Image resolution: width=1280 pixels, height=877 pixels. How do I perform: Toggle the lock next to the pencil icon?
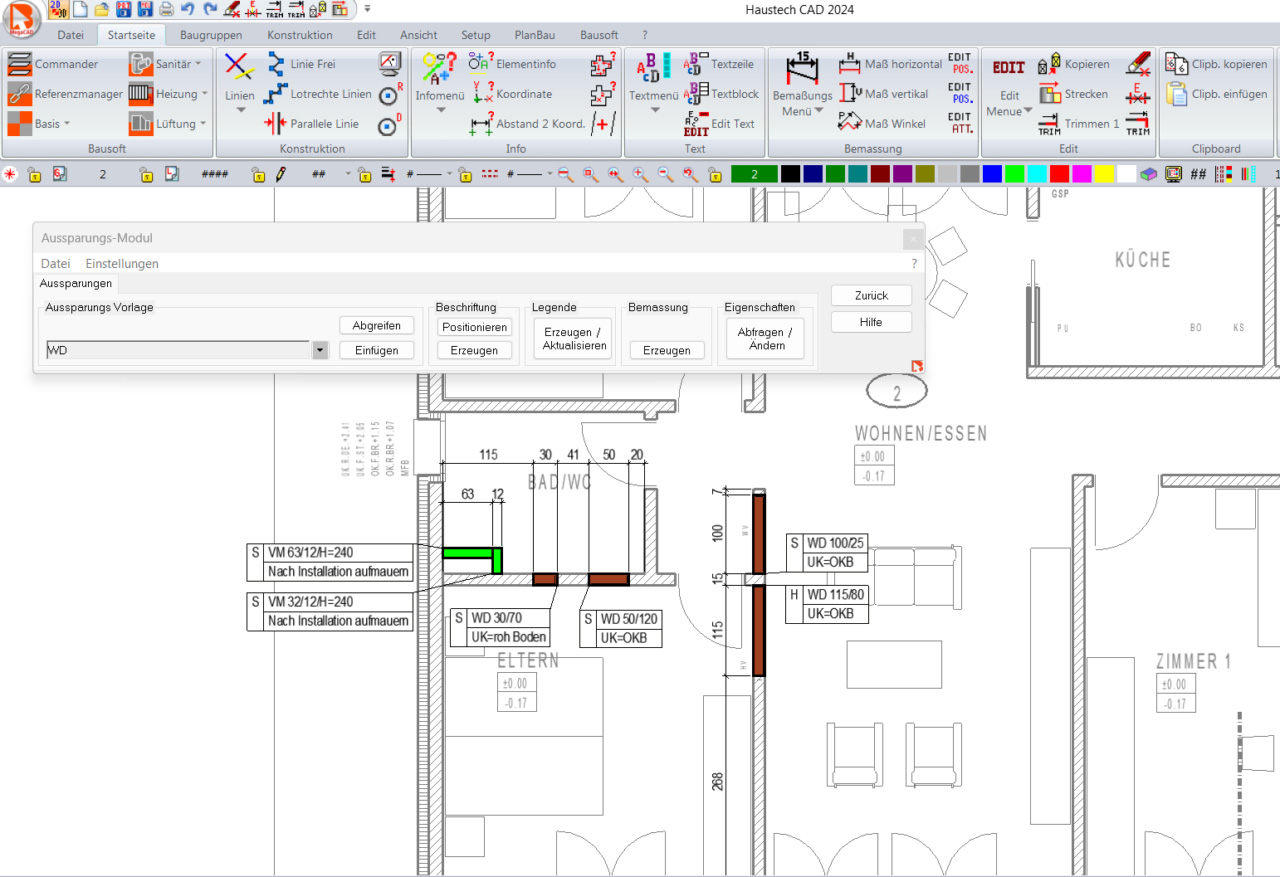259,175
